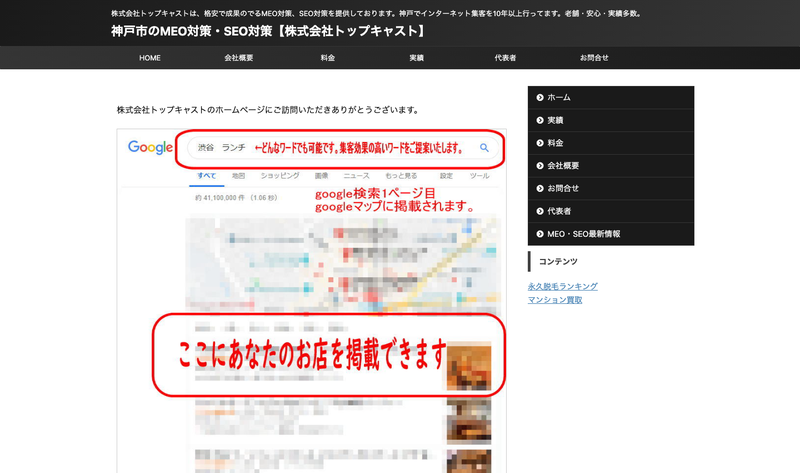Screen dimensions: 800x473
Task: Click the ここにあなたのお店を掲載できます banner
Action: (x=310, y=355)
